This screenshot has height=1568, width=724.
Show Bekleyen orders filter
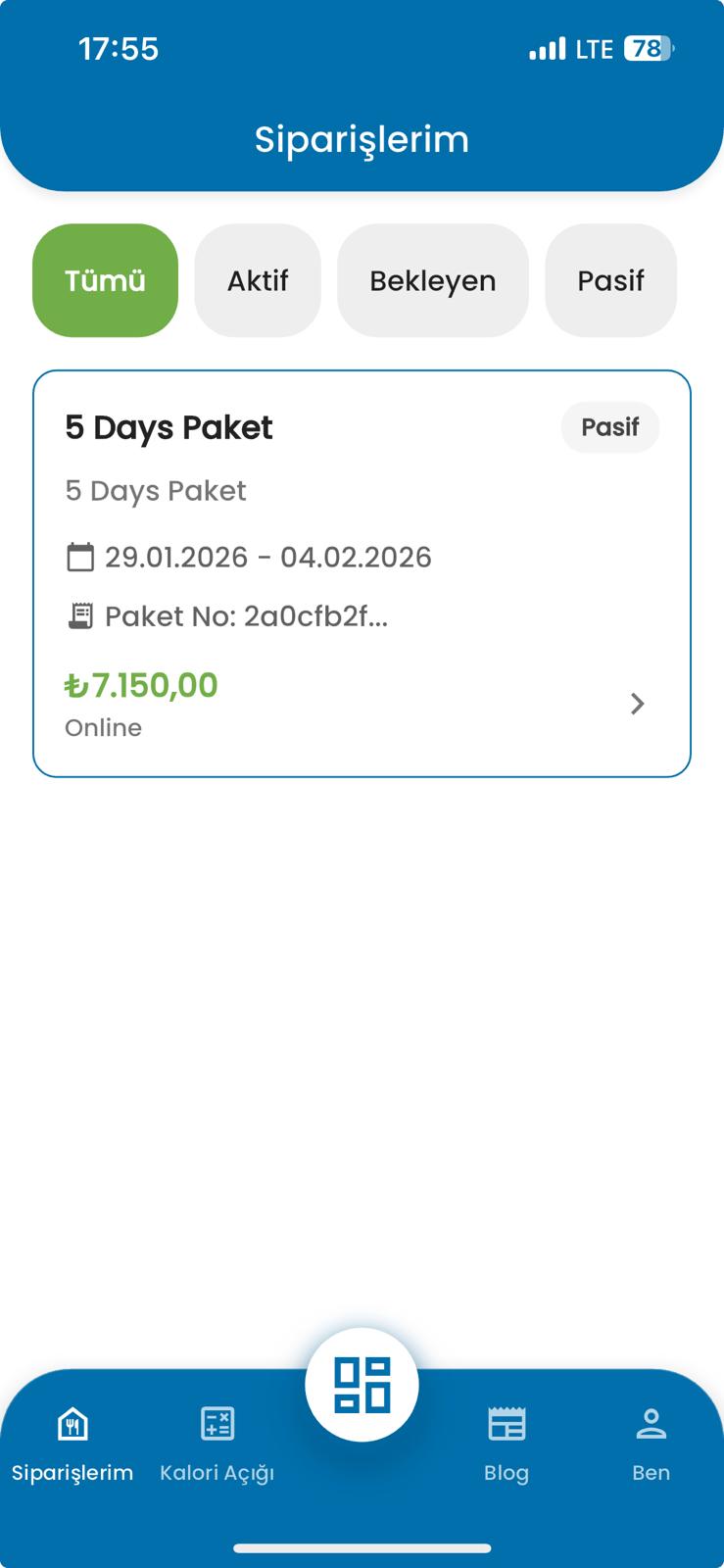432,280
